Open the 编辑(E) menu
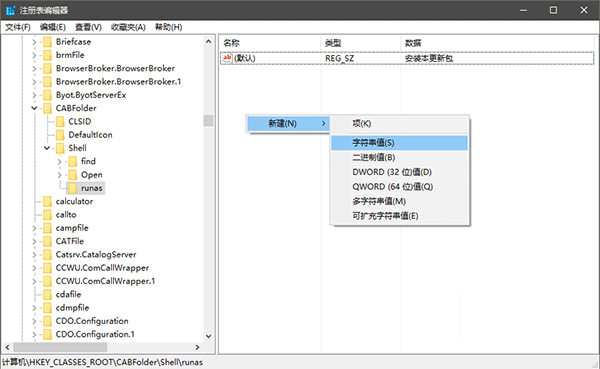Screen dimensions: 600x369 (53, 27)
